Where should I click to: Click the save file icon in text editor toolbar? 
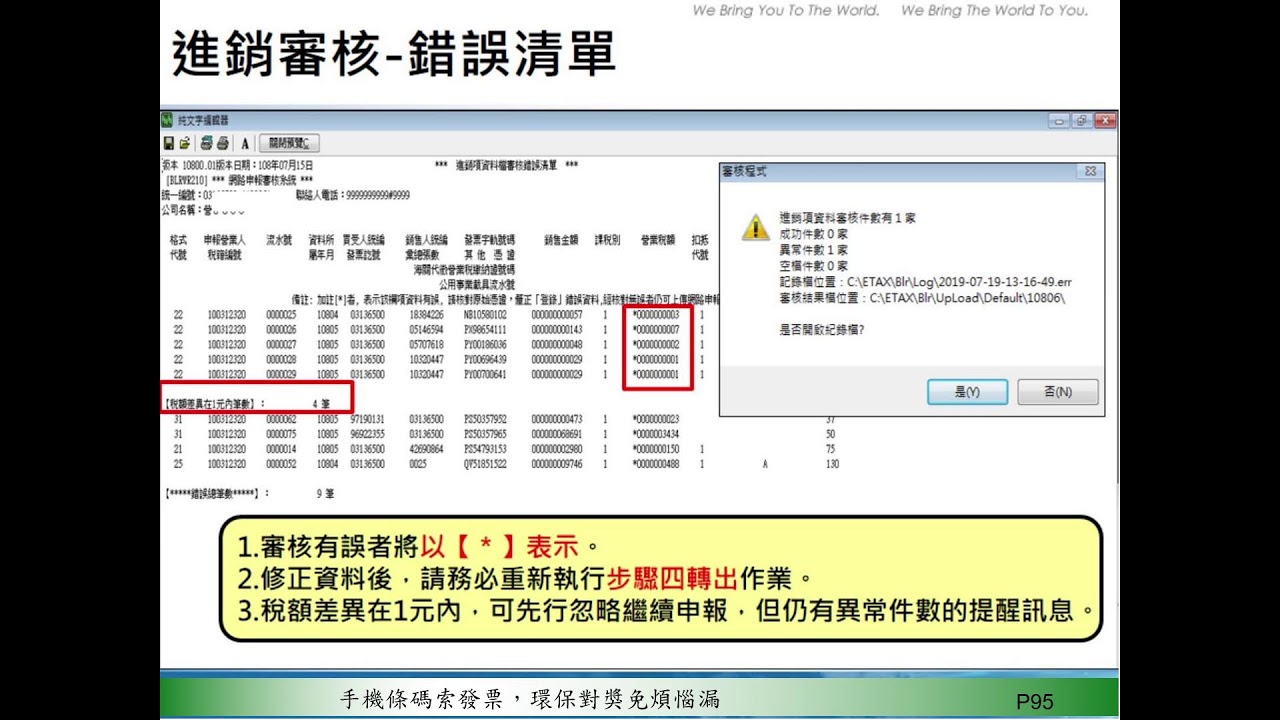[169, 143]
